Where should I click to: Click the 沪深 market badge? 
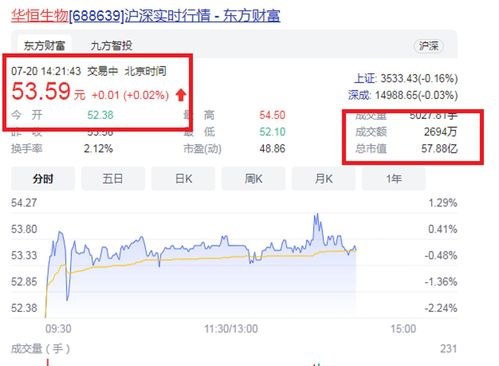(429, 46)
